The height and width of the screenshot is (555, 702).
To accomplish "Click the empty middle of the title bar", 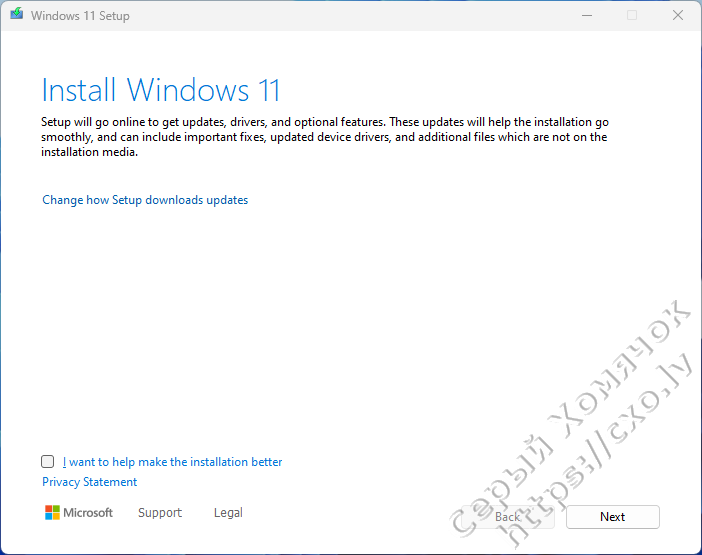I will coord(350,16).
